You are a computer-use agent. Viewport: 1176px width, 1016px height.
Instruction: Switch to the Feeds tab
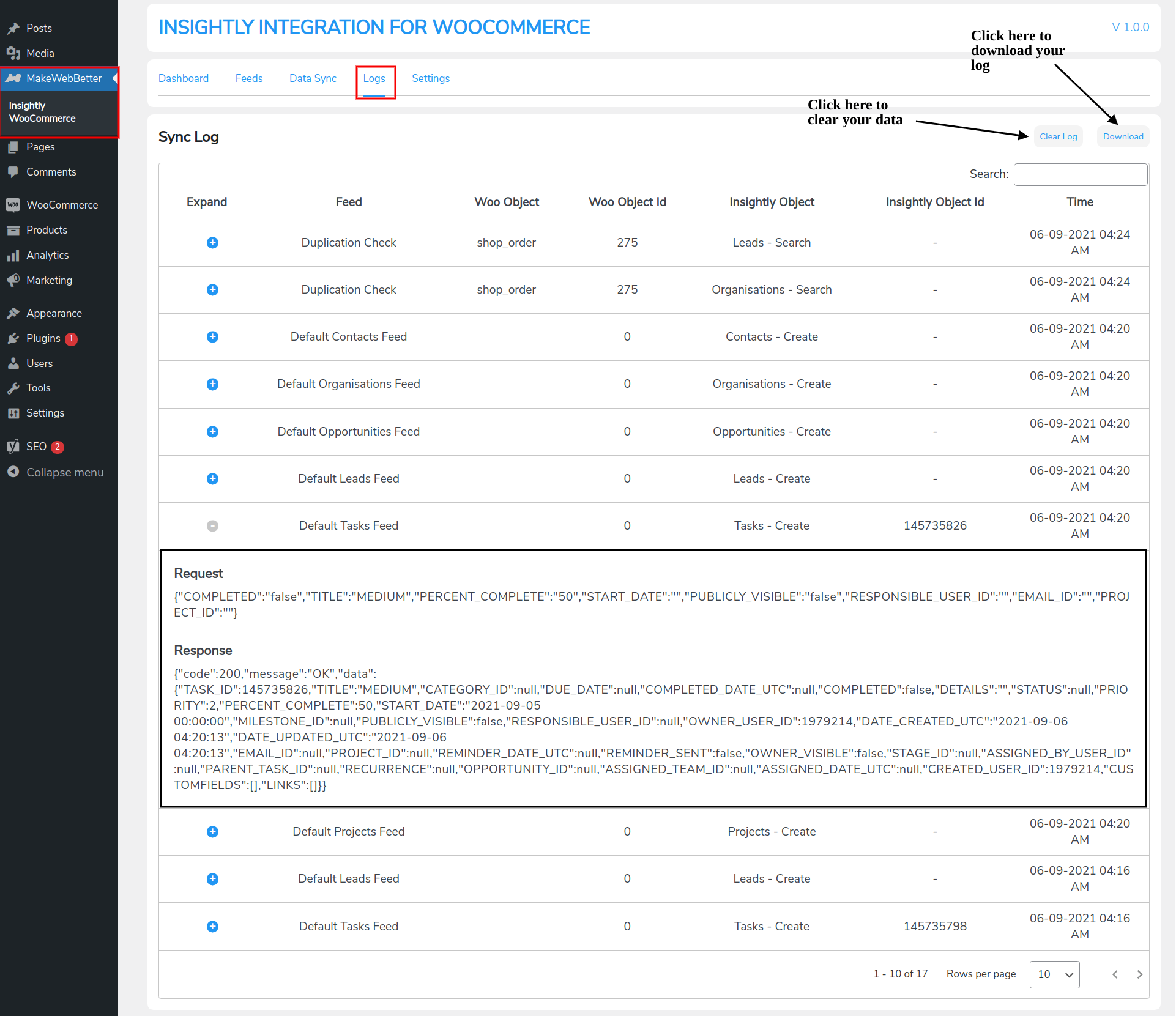point(249,78)
